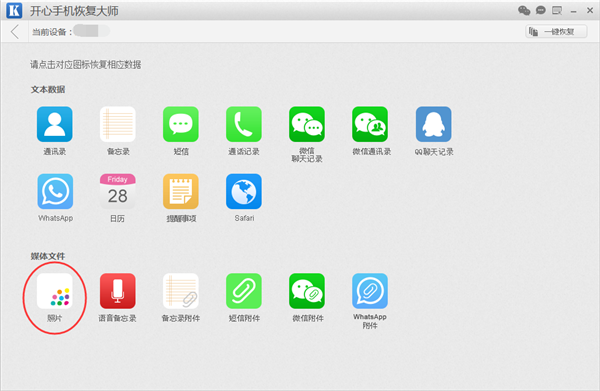Open 微信聊天记录 WeChat chat recovery
The width and height of the screenshot is (600, 391).
[x=307, y=124]
